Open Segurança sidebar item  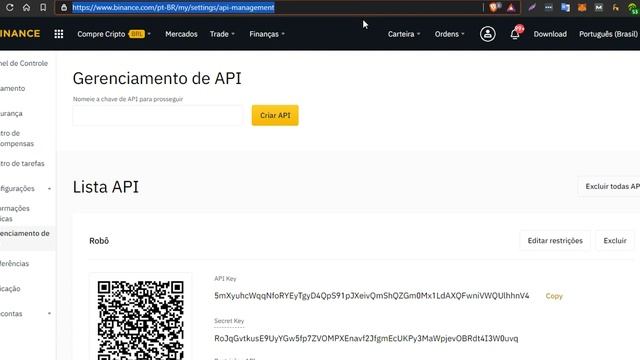11,113
